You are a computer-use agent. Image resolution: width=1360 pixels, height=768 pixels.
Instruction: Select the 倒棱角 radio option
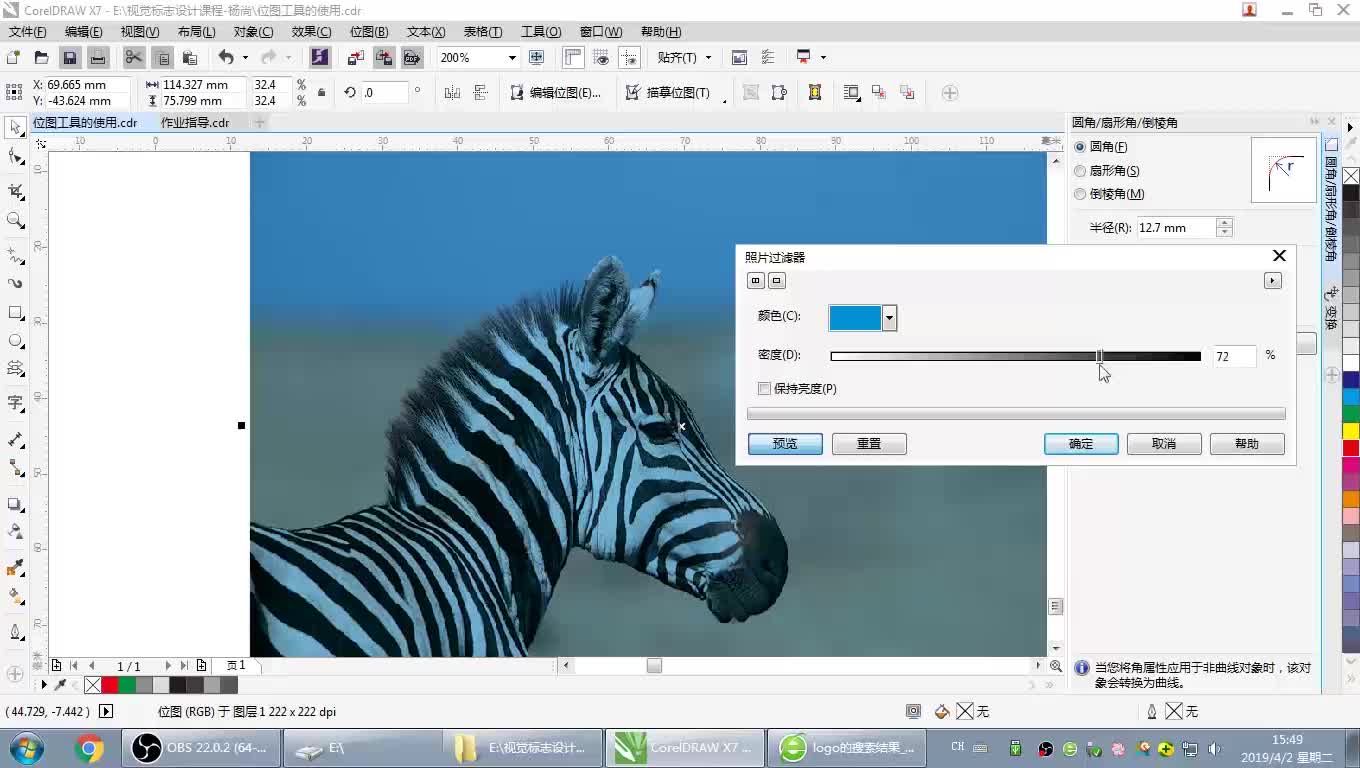pyautogui.click(x=1080, y=194)
